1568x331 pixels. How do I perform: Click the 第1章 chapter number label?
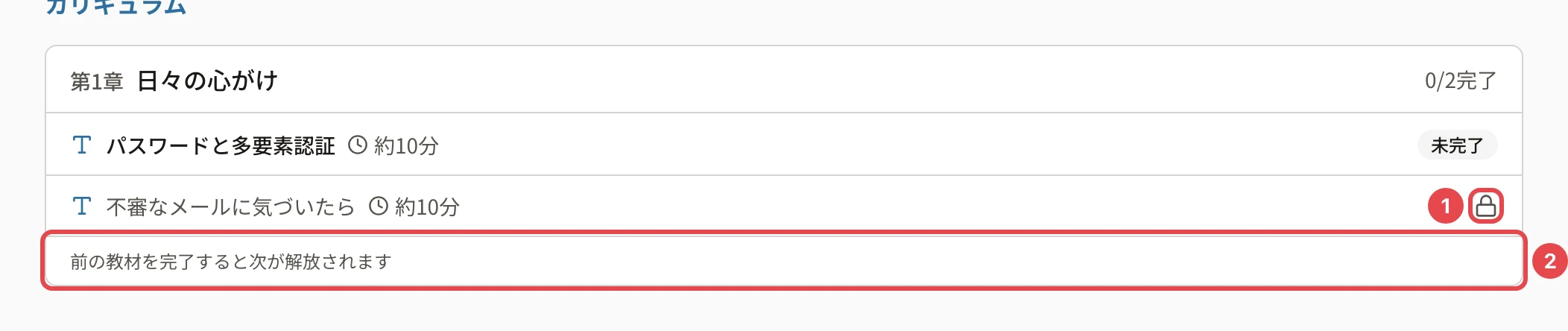tap(97, 81)
